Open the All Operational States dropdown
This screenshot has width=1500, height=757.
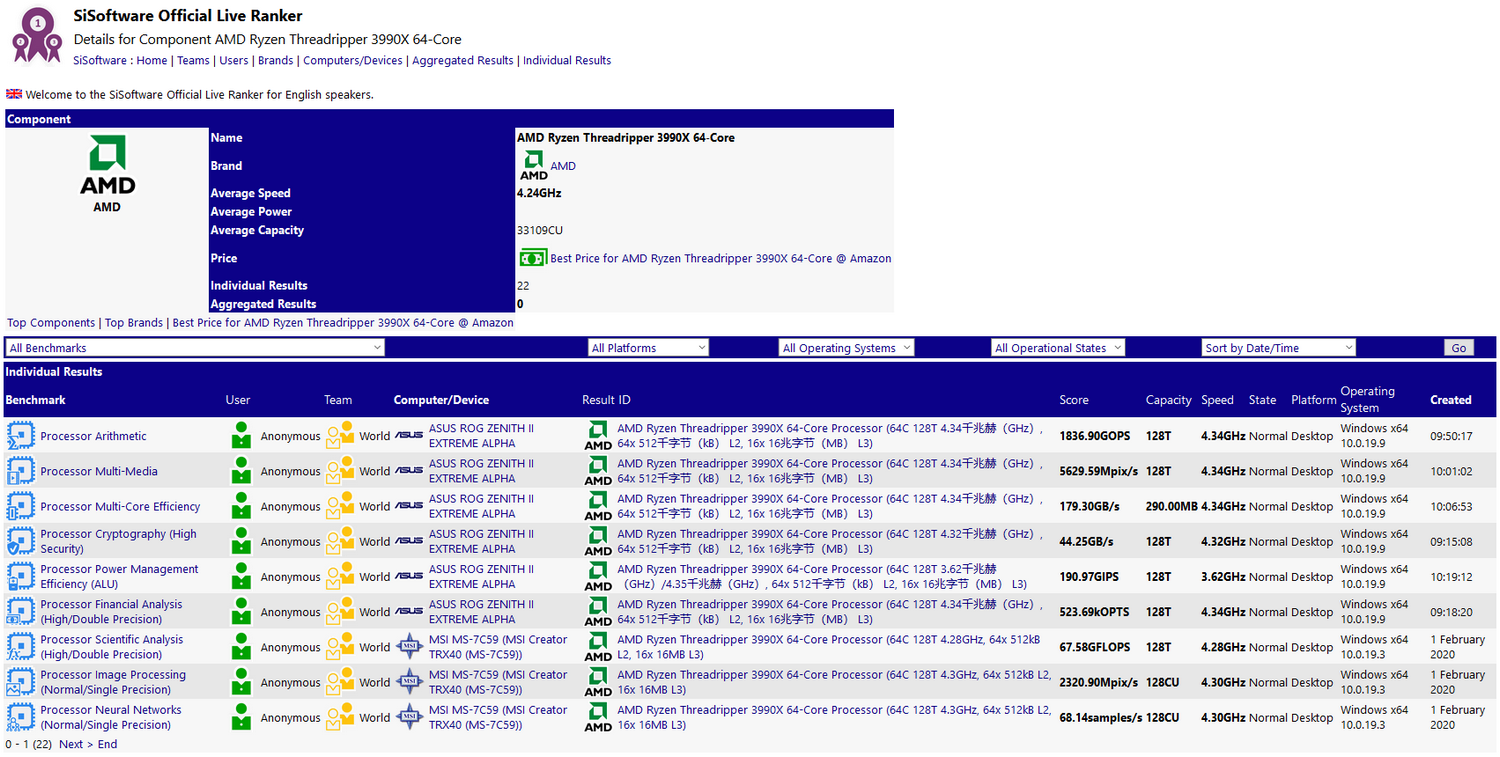tap(1058, 348)
